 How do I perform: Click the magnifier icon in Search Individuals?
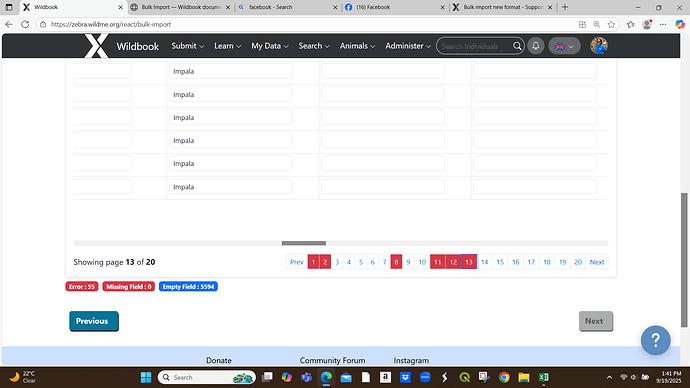tap(517, 46)
